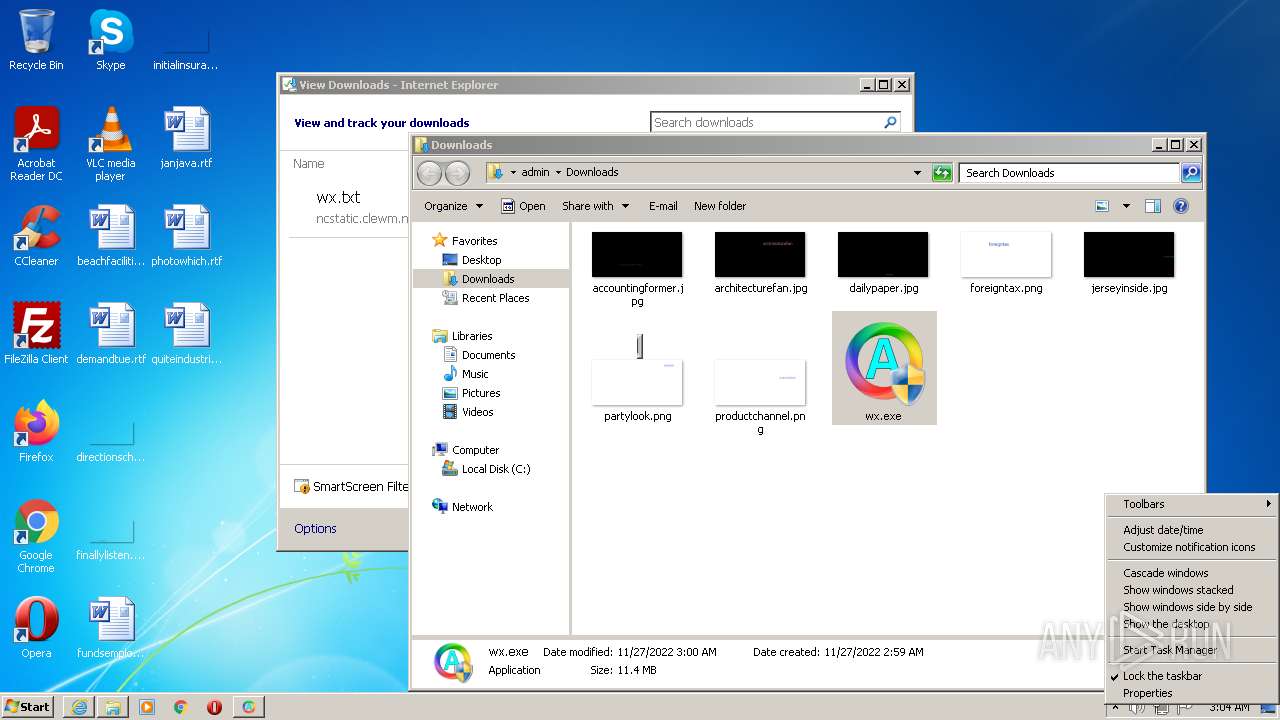1280x720 pixels.
Task: Expand the admin breadcrumb arrow
Action: tap(558, 172)
